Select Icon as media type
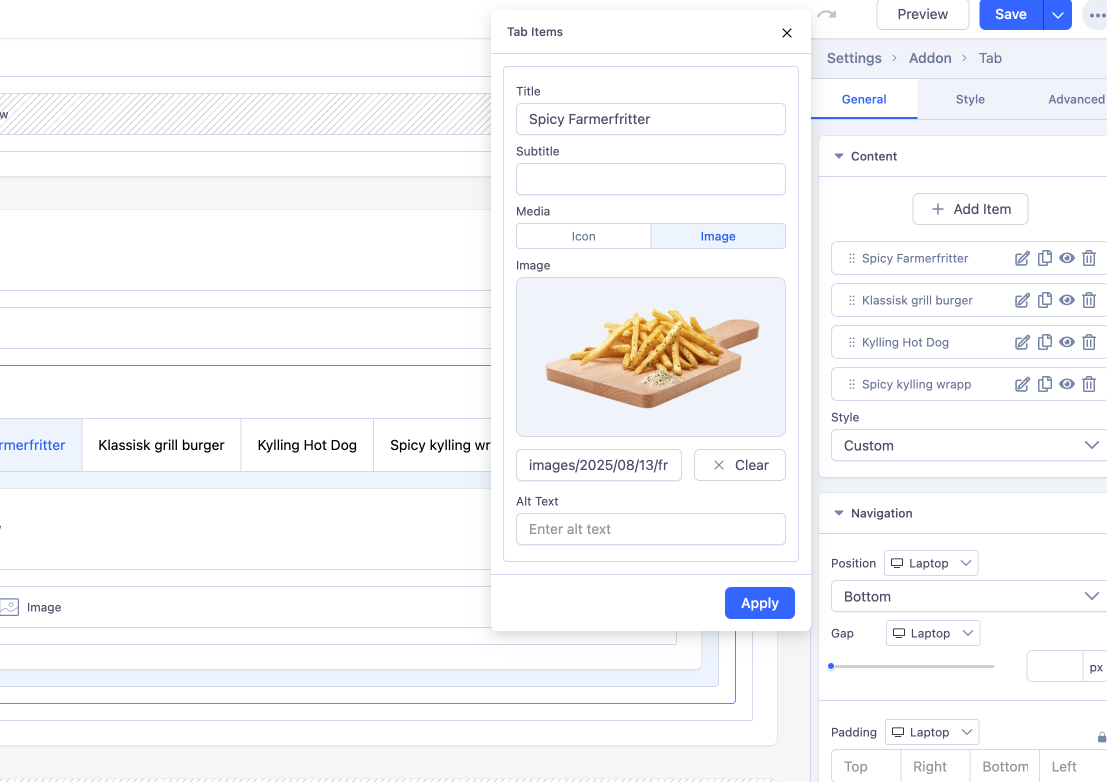The width and height of the screenshot is (1107, 782). (x=583, y=236)
